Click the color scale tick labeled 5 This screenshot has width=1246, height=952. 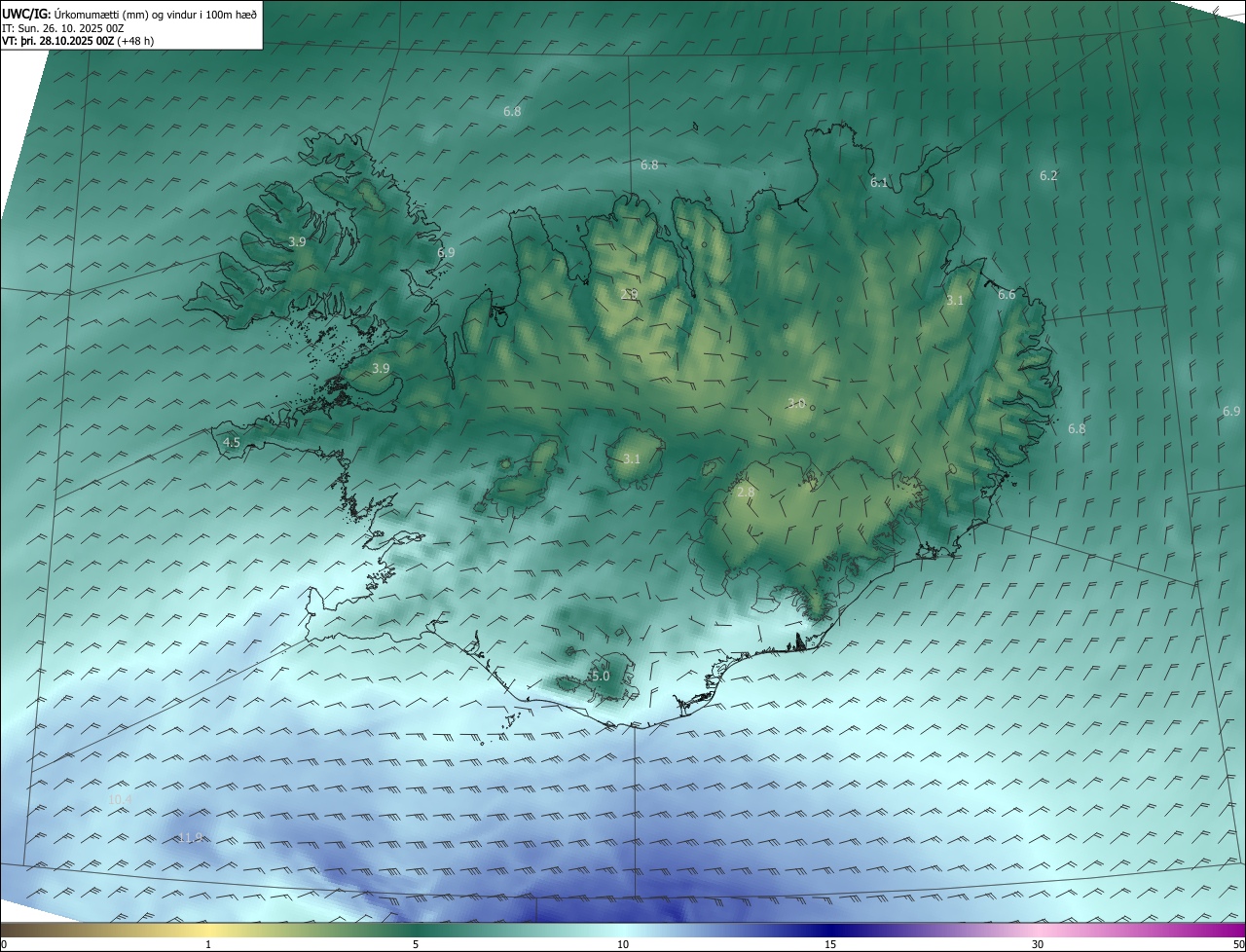click(416, 944)
